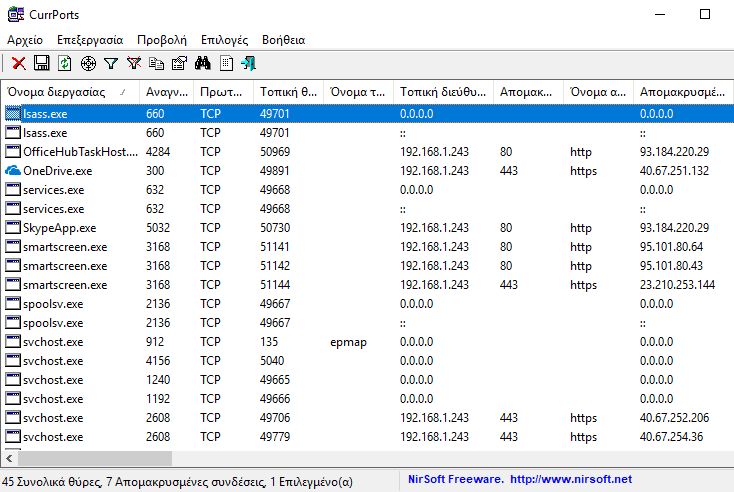This screenshot has height=492, width=734.
Task: Sort by the Όνομα α... column header
Action: coord(599,92)
